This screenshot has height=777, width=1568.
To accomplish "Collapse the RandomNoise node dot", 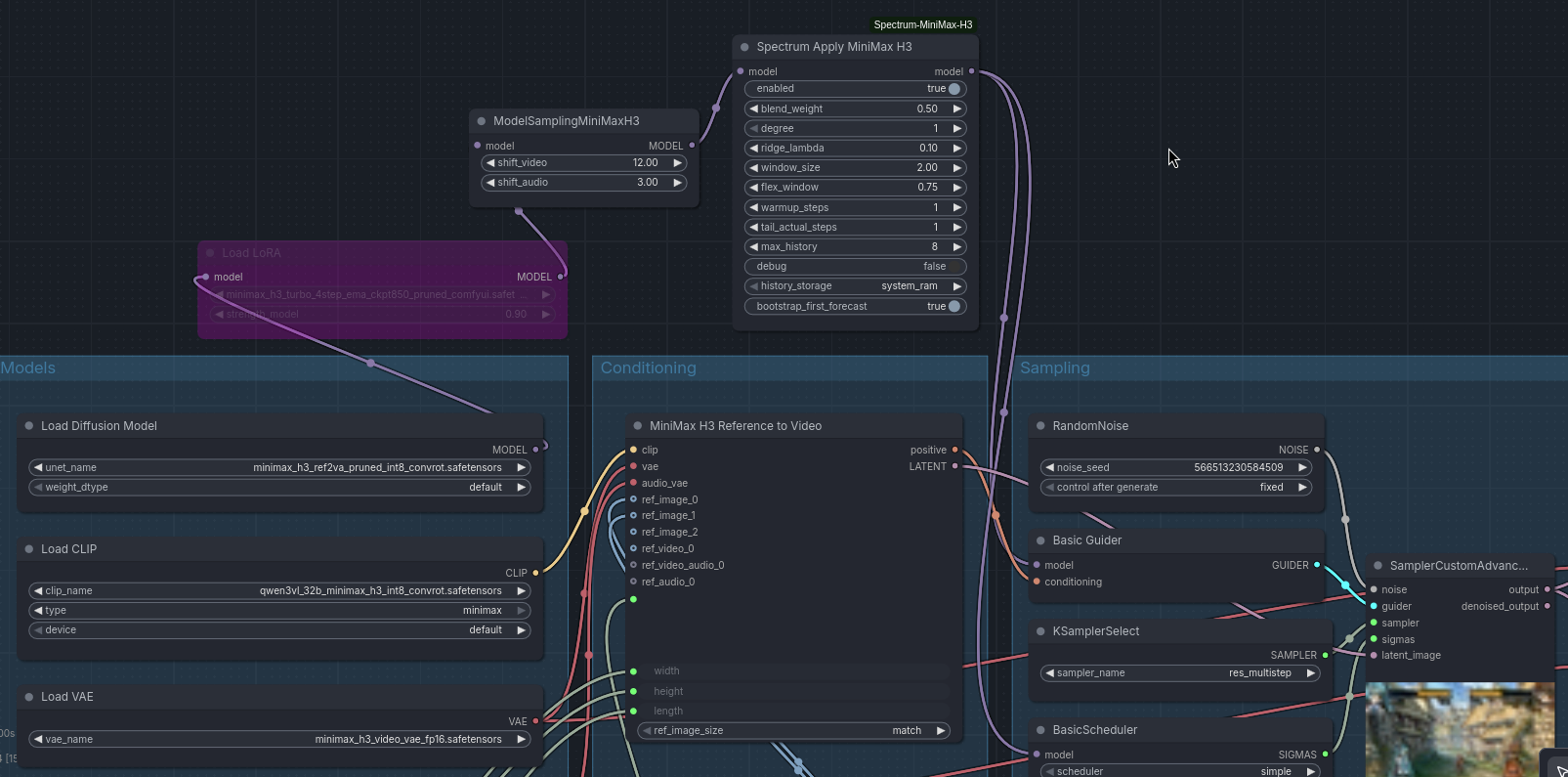I will pyautogui.click(x=1041, y=426).
